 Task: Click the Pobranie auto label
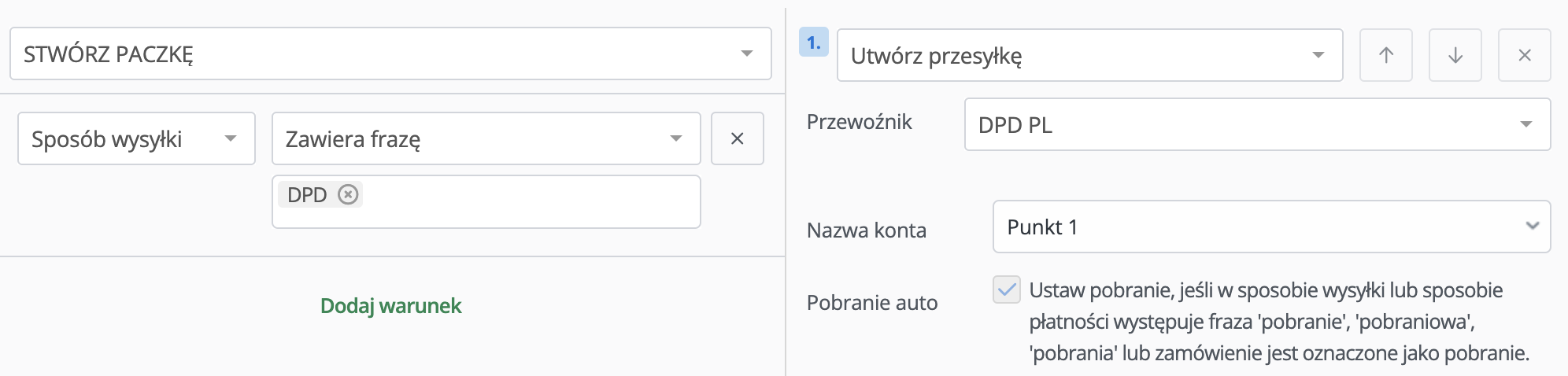click(x=872, y=303)
